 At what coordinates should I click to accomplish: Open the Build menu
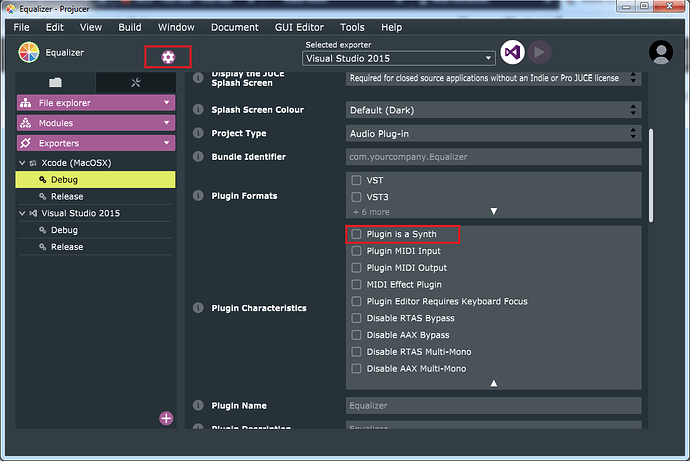pos(130,27)
